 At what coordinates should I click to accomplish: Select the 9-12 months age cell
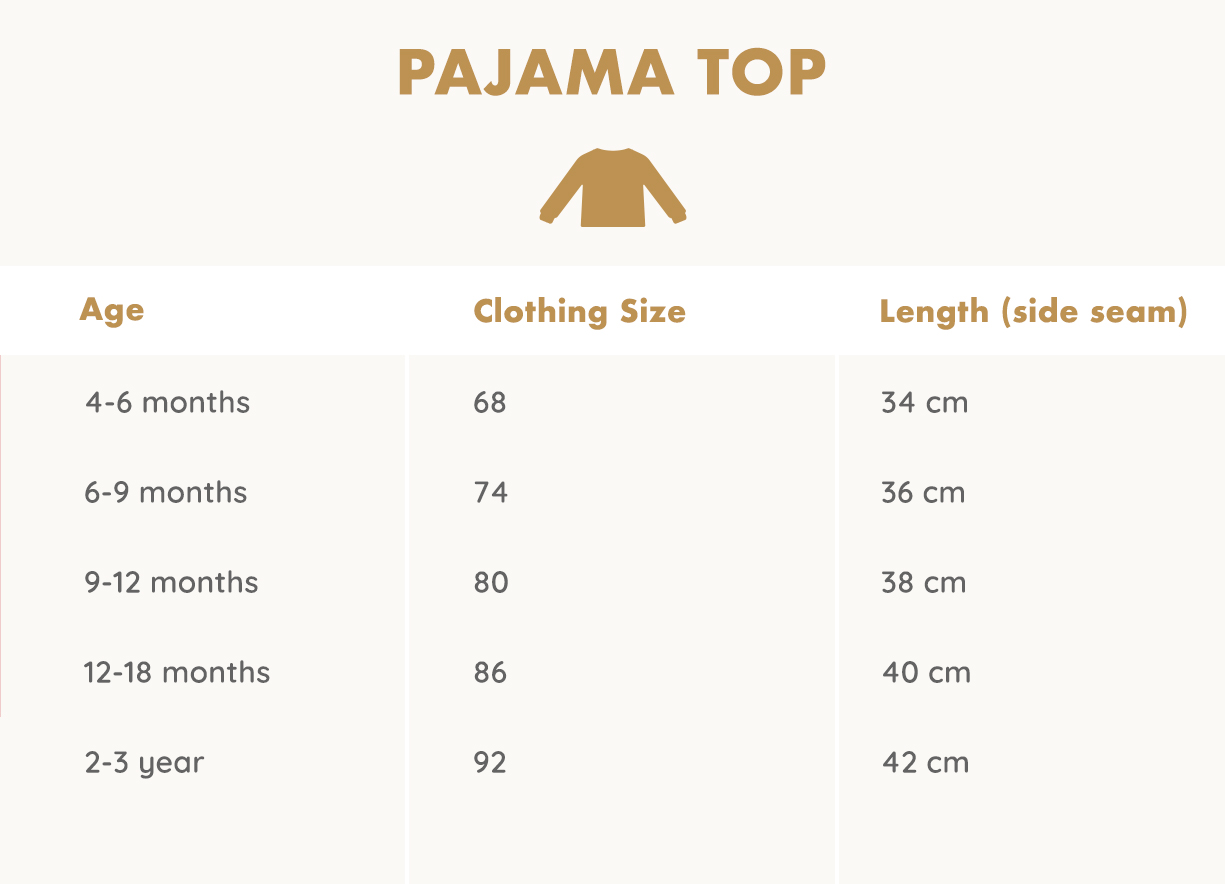[171, 583]
